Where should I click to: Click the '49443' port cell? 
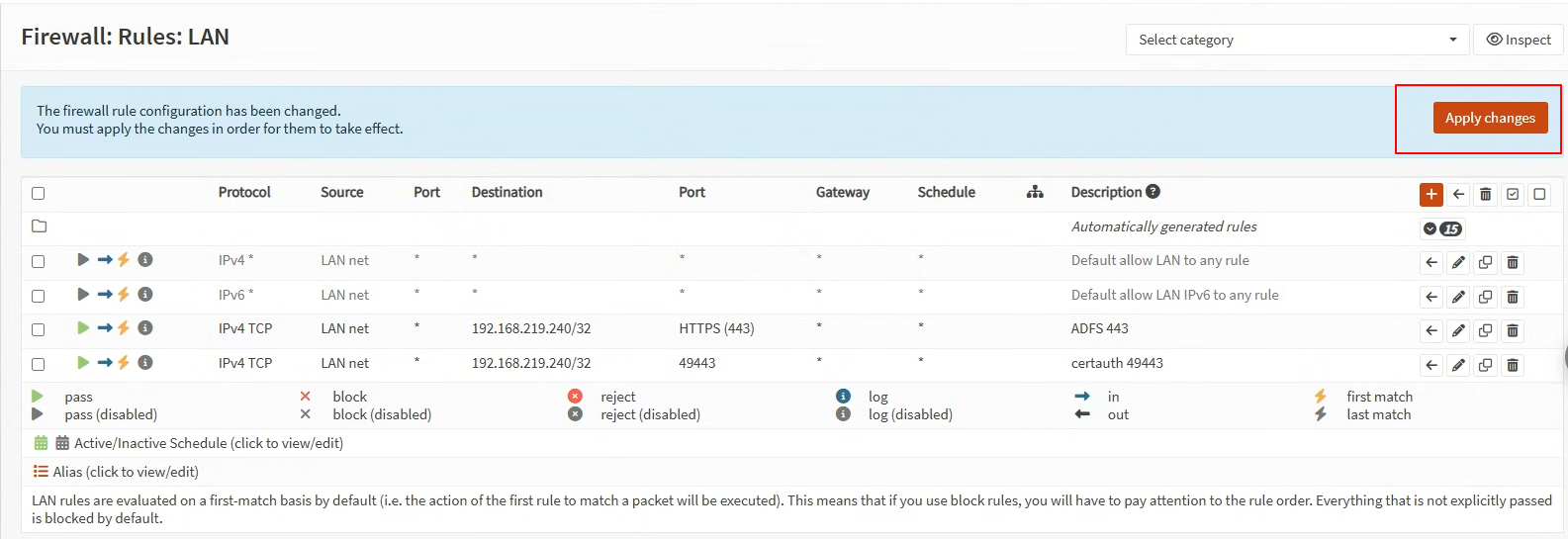697,363
